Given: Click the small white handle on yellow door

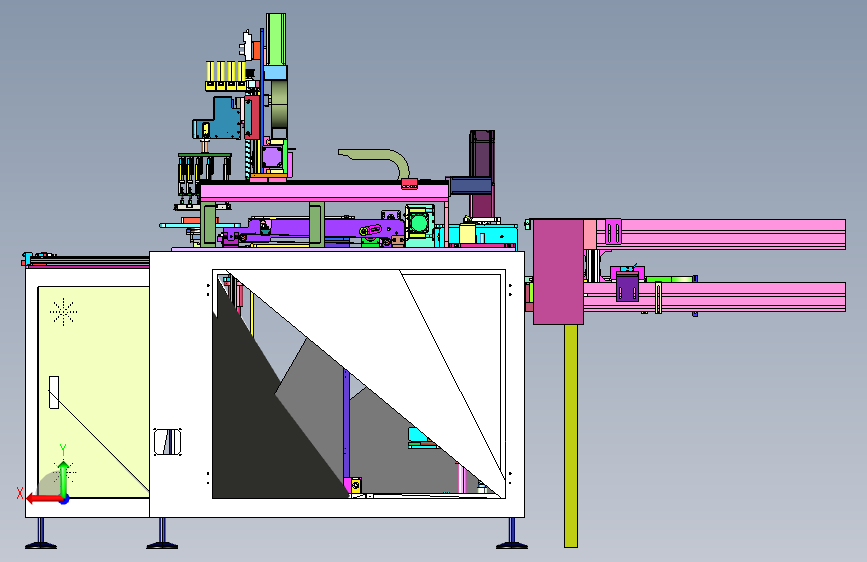Looking at the screenshot, I should (54, 393).
